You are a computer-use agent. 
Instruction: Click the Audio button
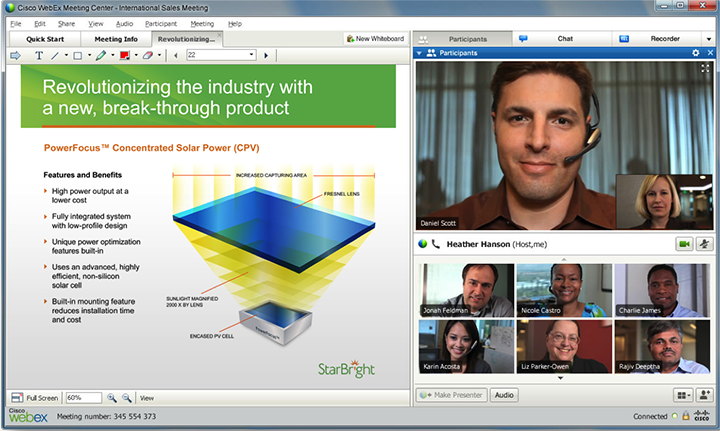tap(504, 395)
